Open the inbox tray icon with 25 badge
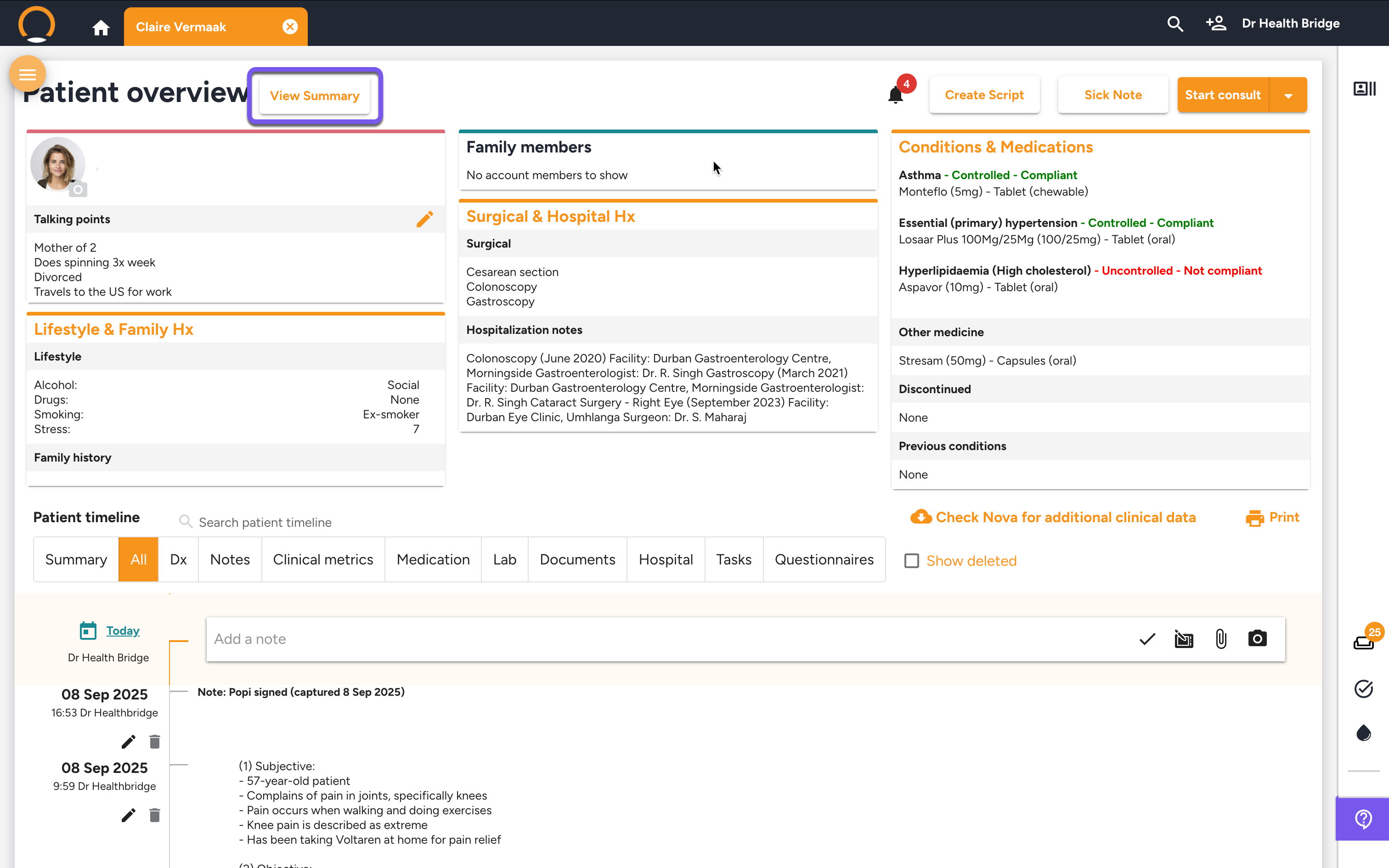 [x=1364, y=643]
